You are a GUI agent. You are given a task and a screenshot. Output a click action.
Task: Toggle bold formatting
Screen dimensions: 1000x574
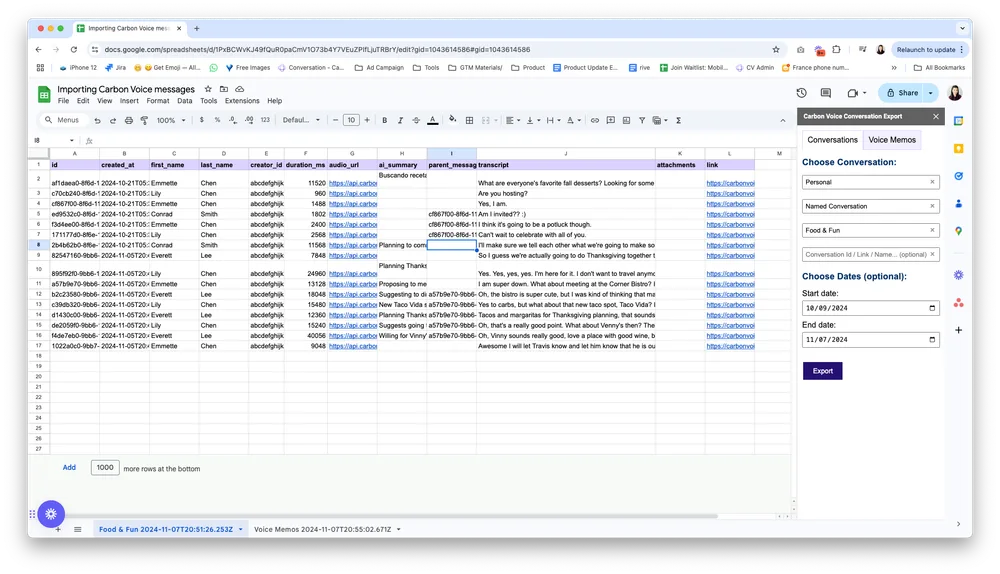[385, 121]
